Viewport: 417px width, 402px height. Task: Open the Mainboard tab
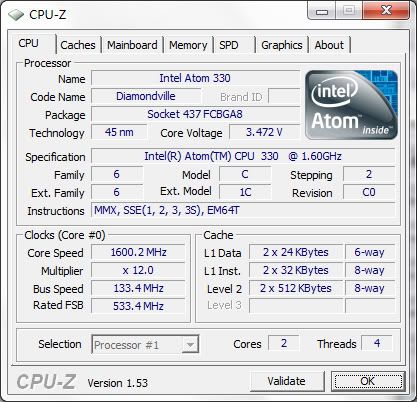click(132, 45)
